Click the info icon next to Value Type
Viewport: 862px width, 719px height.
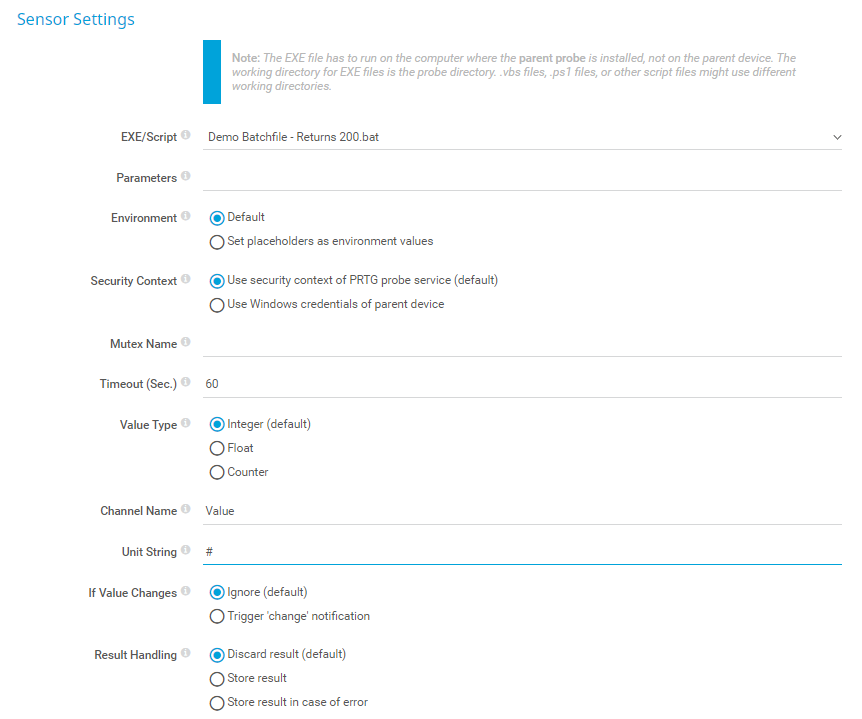(186, 424)
